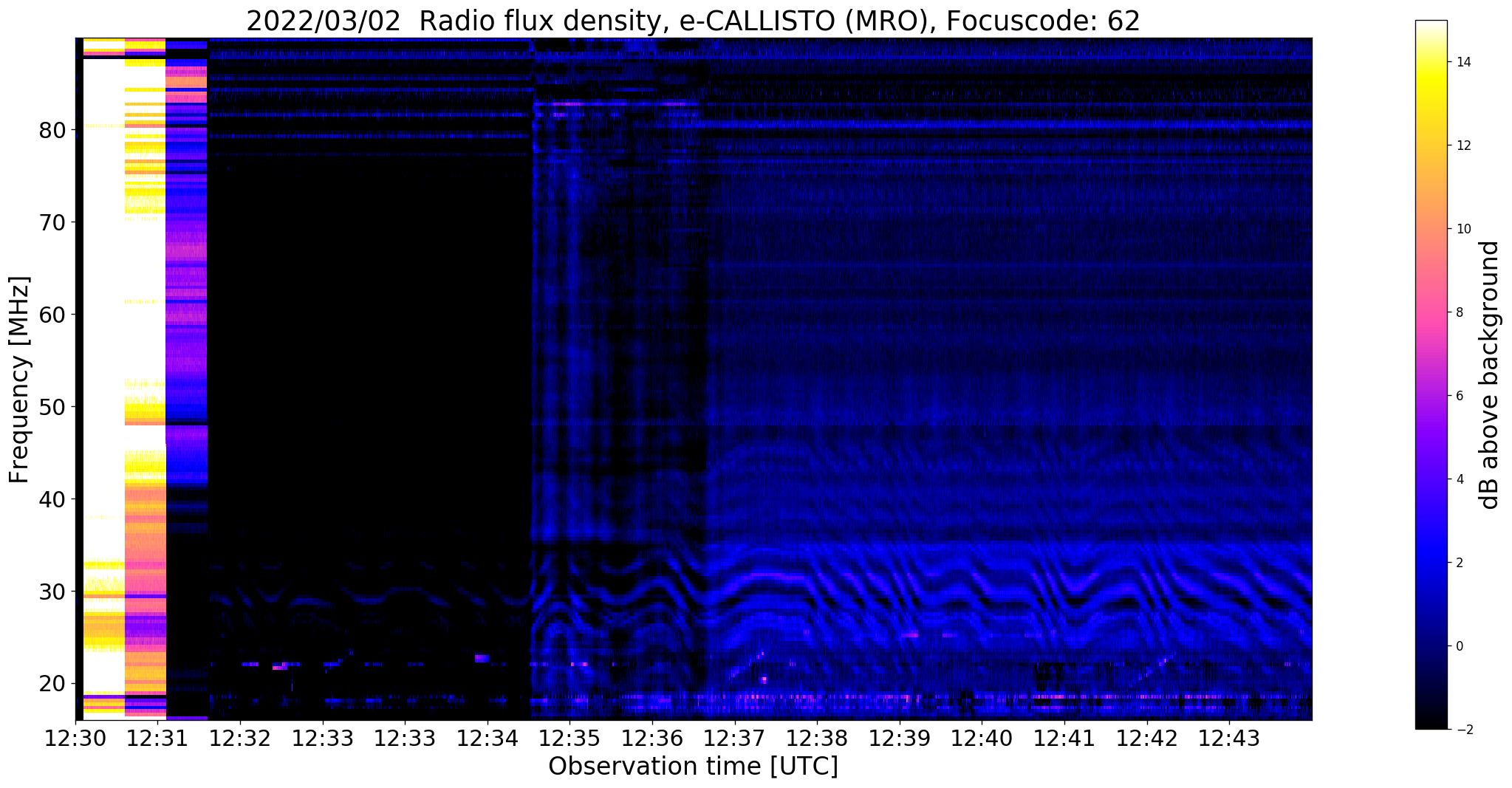Click the 12:32 time tick label
Image resolution: width=1512 pixels, height=788 pixels.
[240, 739]
